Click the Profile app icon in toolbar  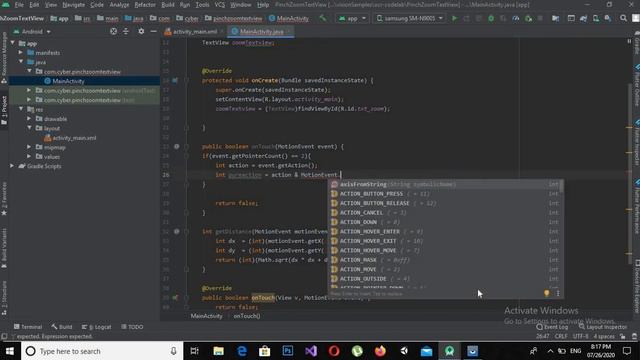point(516,18)
